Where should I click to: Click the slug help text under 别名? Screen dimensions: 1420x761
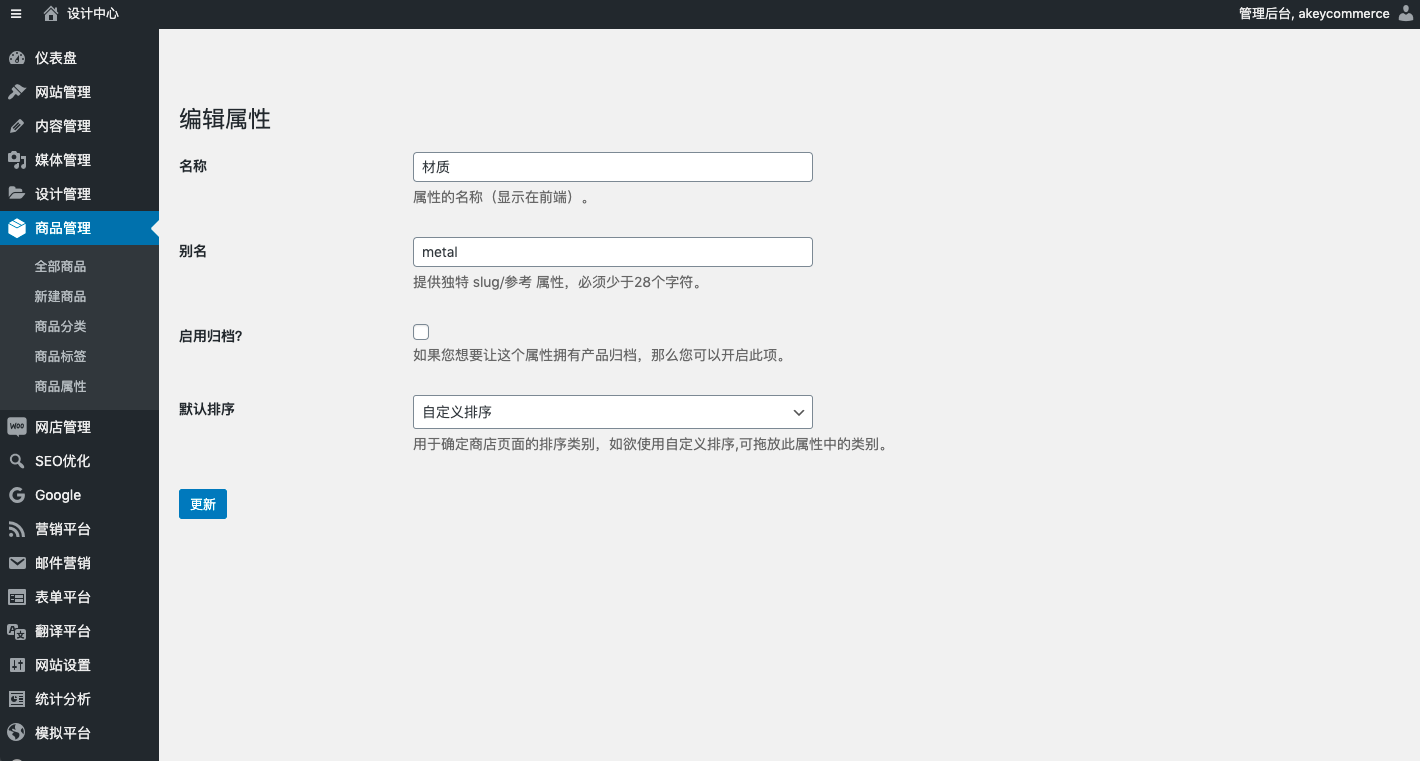[557, 282]
